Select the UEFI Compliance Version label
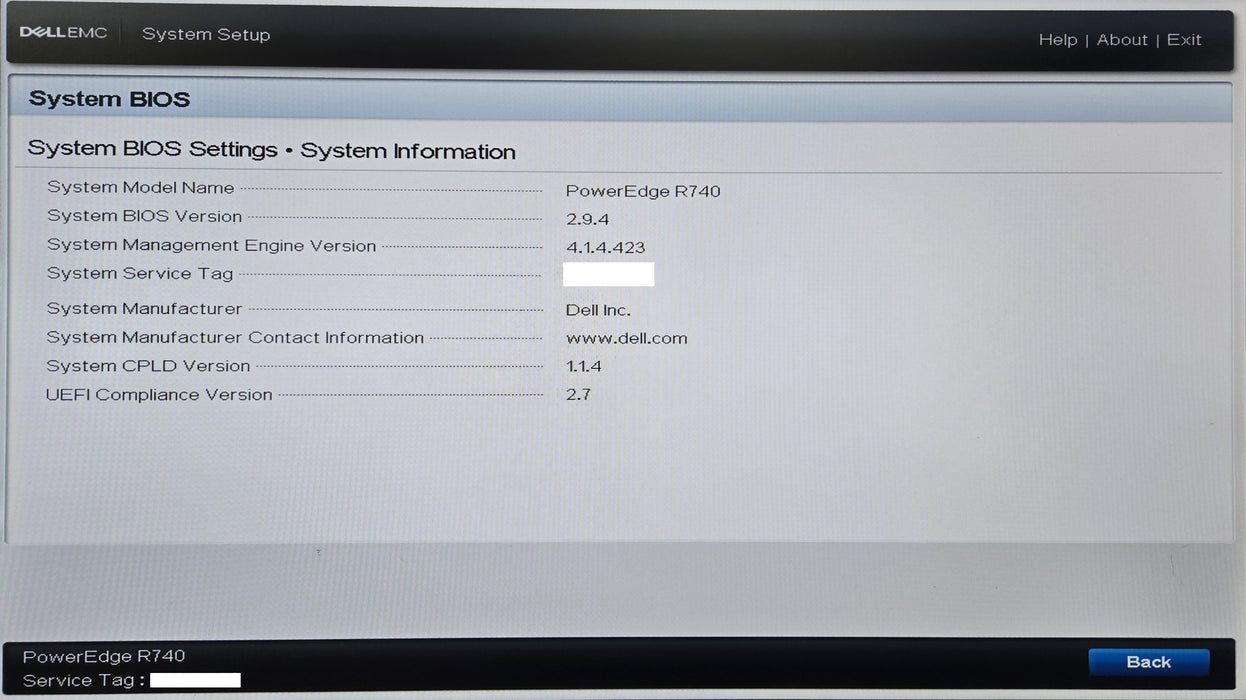The height and width of the screenshot is (700, 1246). click(159, 395)
